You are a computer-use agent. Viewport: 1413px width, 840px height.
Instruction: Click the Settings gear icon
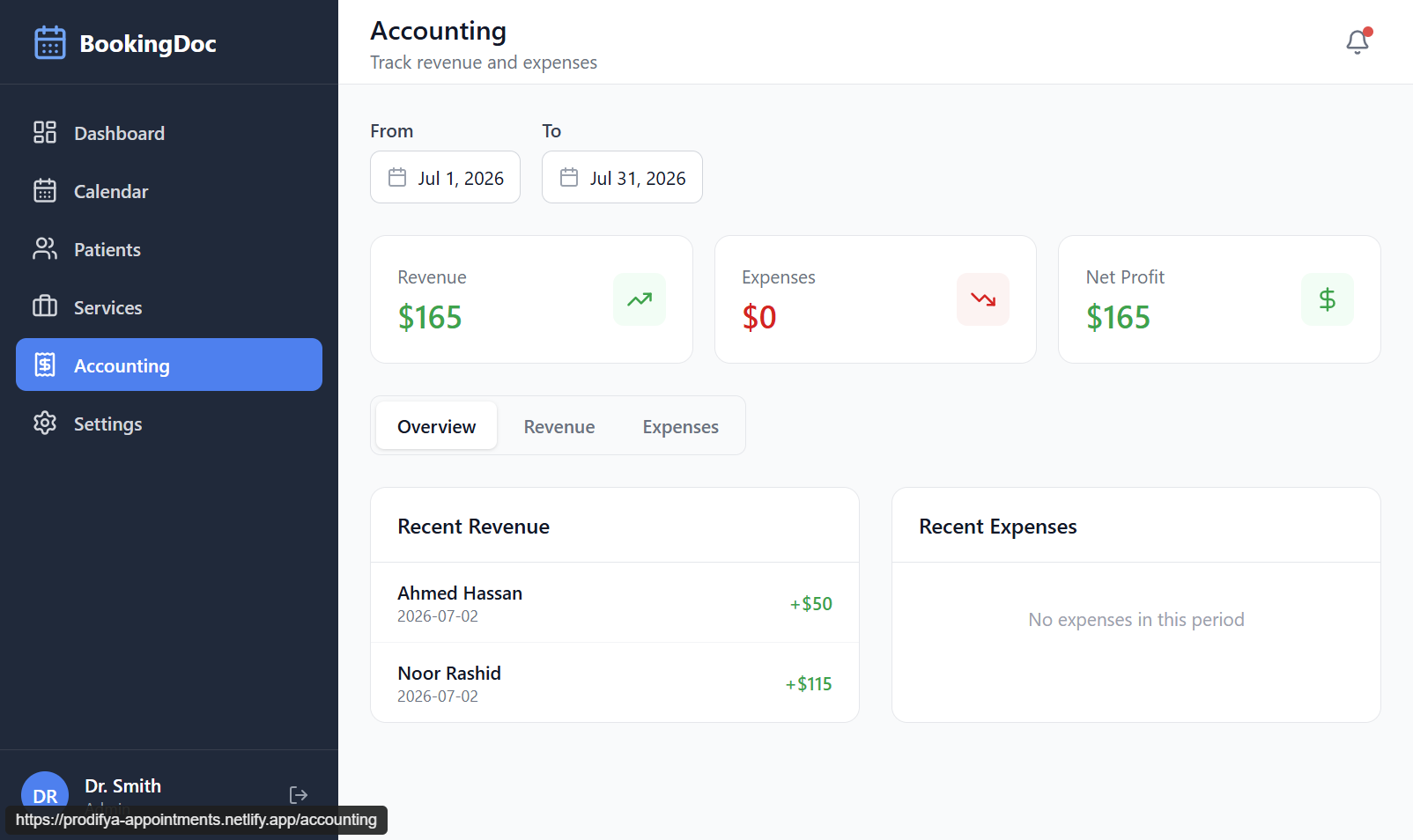coord(45,423)
